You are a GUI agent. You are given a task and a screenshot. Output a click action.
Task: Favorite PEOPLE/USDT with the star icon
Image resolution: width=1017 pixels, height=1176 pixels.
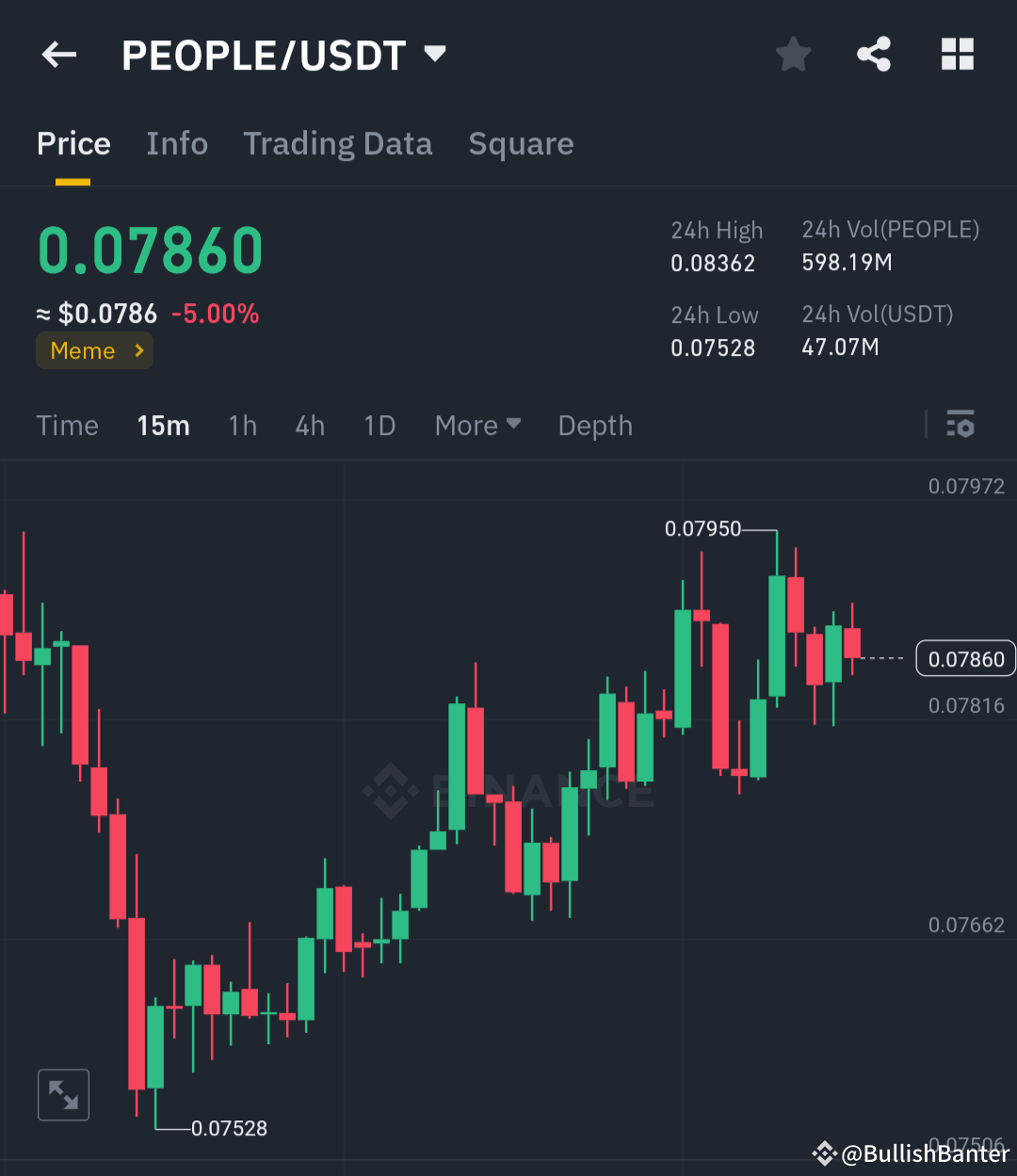pos(793,54)
